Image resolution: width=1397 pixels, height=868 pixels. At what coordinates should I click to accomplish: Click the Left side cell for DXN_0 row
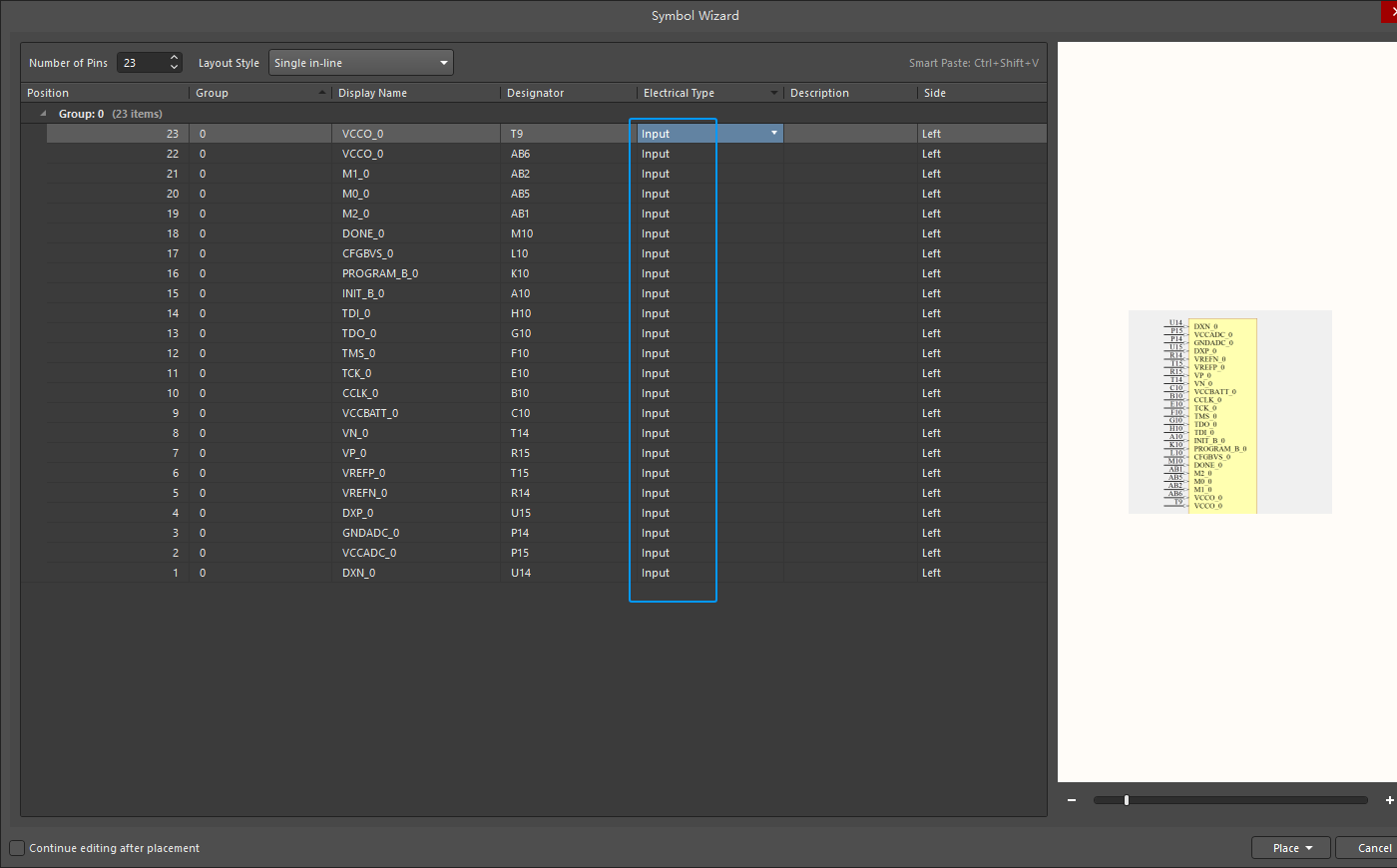[x=982, y=573]
